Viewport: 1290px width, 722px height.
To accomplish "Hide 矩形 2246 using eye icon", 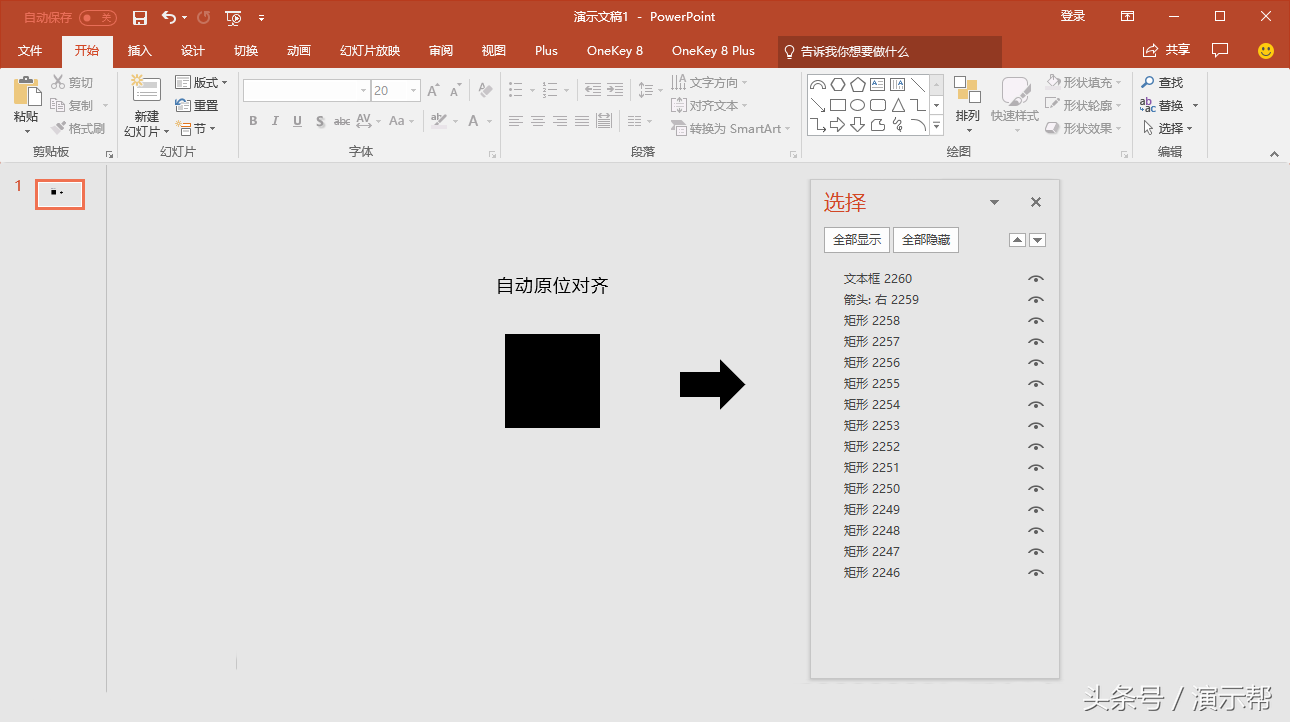I will point(1036,573).
